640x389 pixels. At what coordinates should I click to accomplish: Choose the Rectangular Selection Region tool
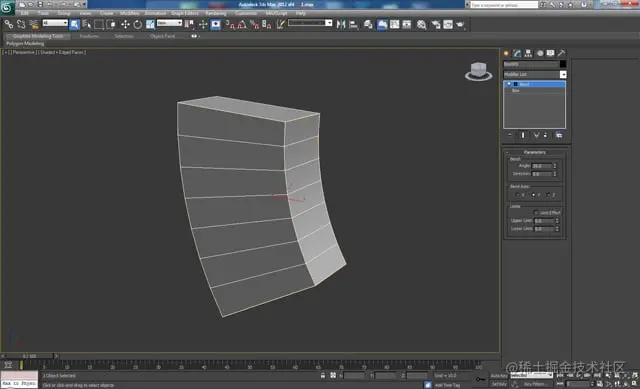(99, 24)
